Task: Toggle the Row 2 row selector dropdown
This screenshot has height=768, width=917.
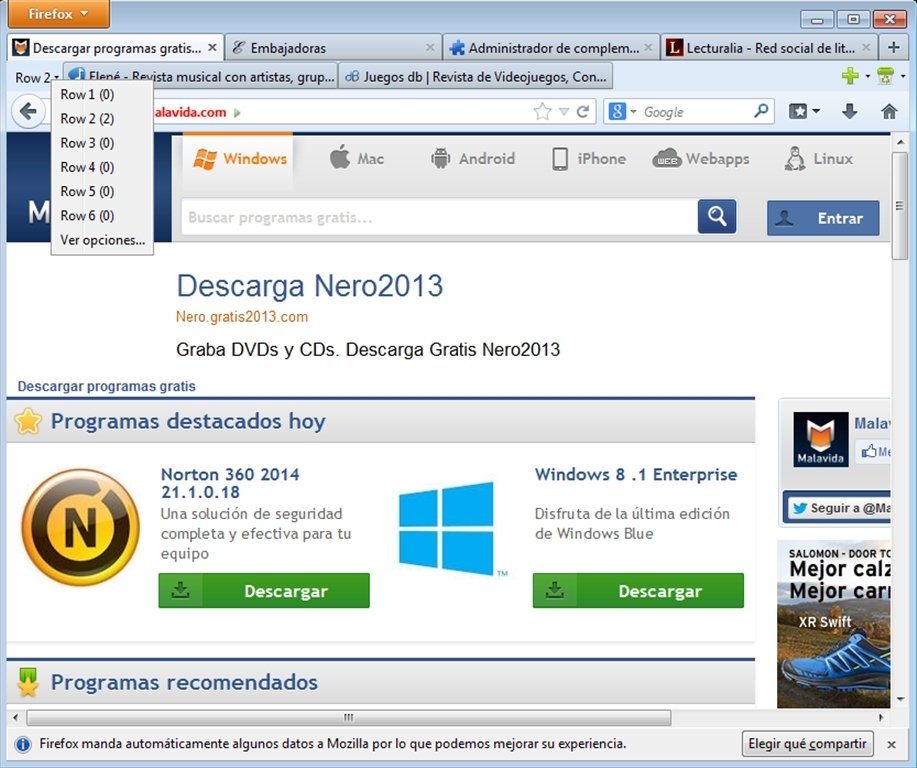Action: (x=36, y=77)
